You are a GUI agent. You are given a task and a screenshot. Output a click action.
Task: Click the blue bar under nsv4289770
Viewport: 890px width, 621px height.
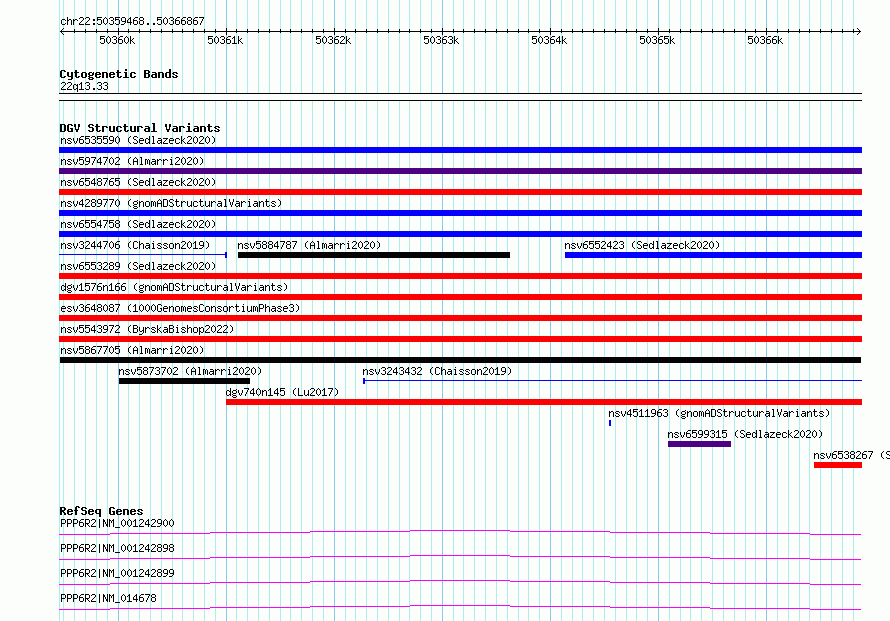pyautogui.click(x=460, y=213)
